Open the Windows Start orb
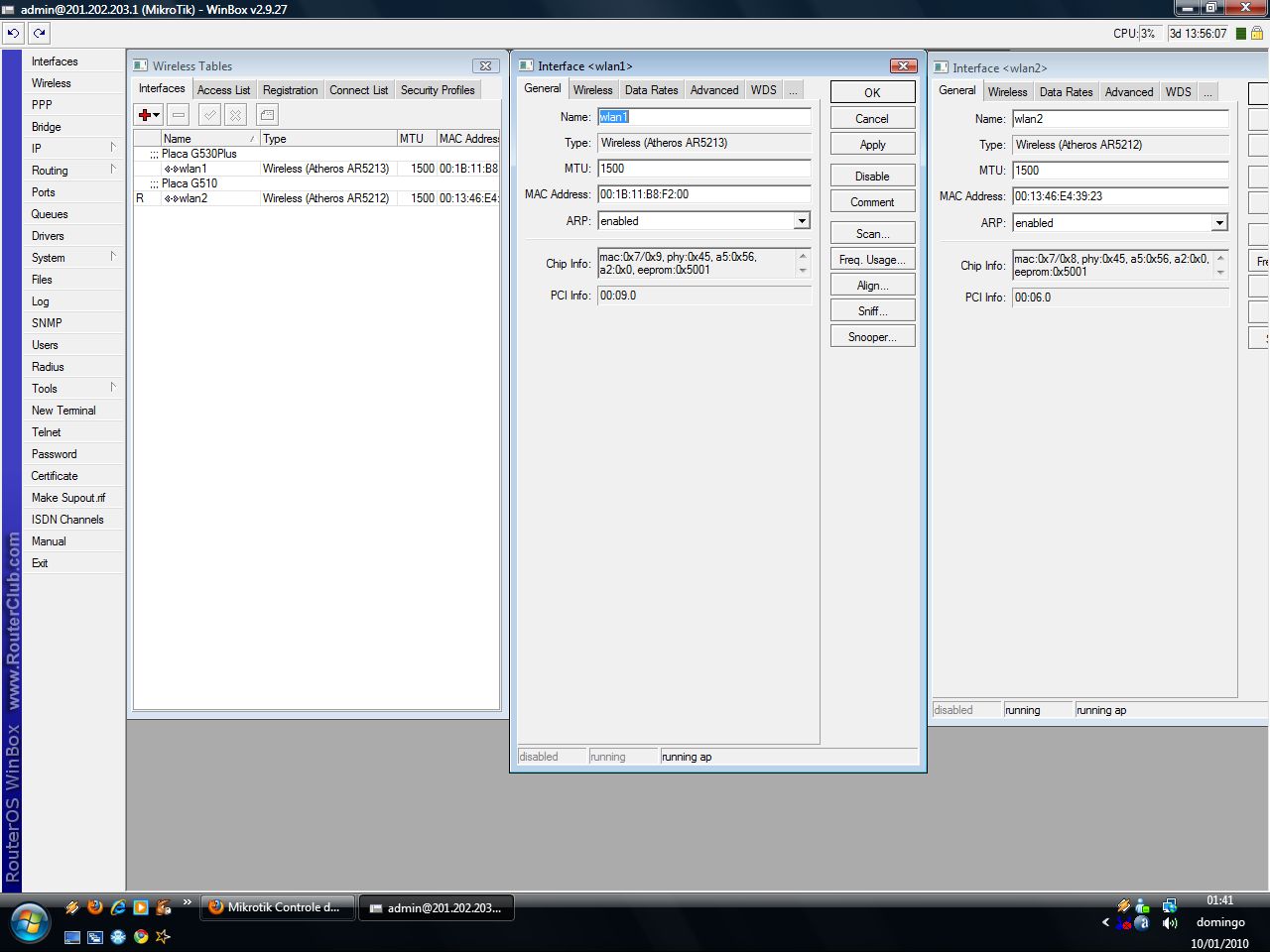 (29, 921)
